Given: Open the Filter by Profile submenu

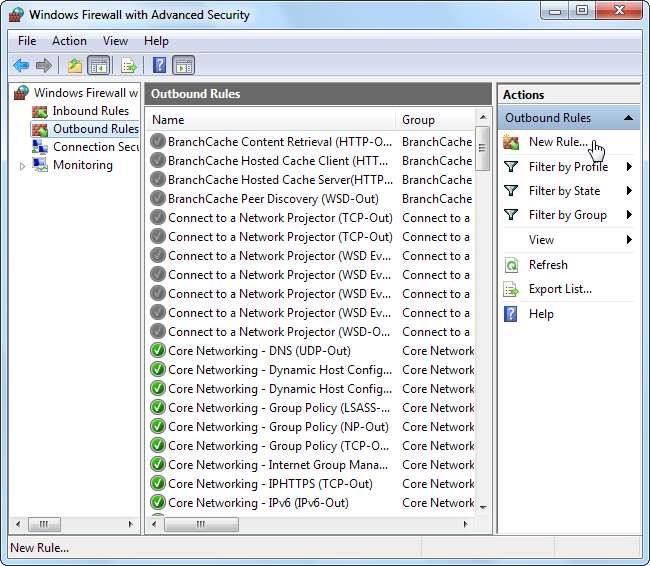Looking at the screenshot, I should click(568, 167).
